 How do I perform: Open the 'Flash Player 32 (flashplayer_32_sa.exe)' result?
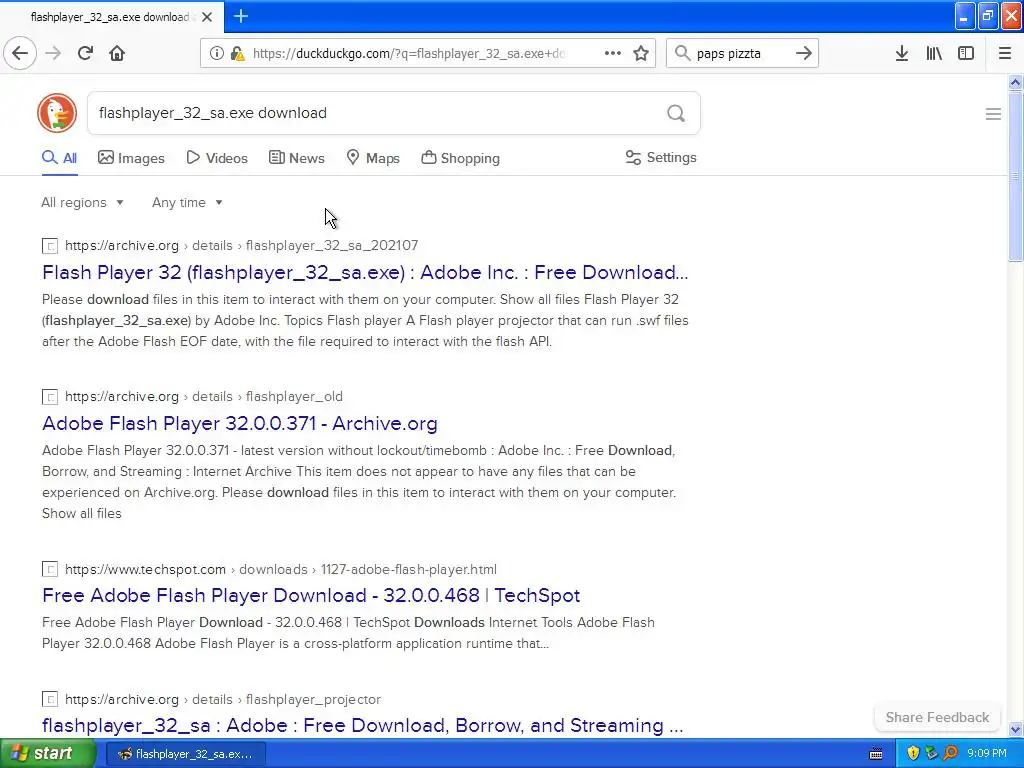(x=365, y=272)
